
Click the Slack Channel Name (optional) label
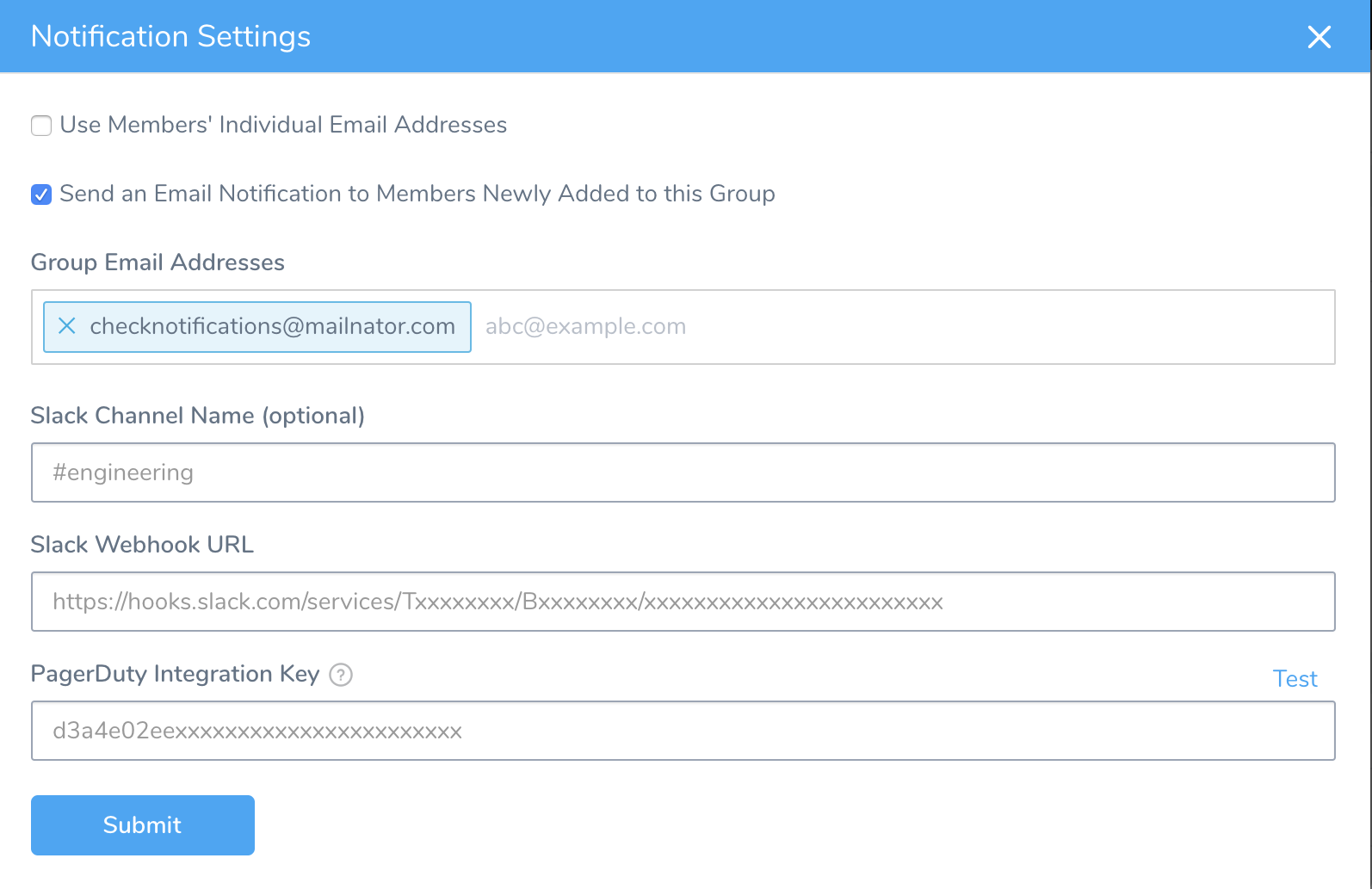tap(198, 416)
